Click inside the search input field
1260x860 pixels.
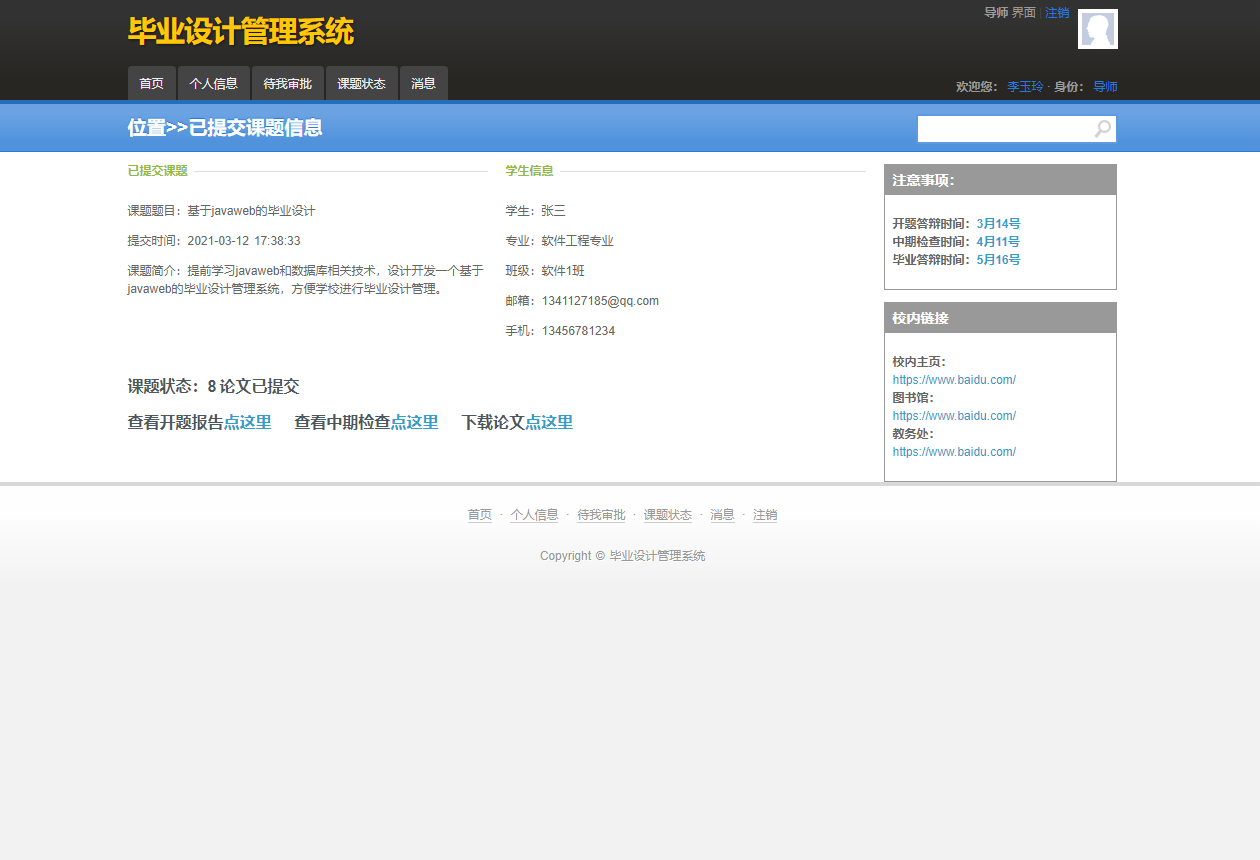pos(1000,128)
